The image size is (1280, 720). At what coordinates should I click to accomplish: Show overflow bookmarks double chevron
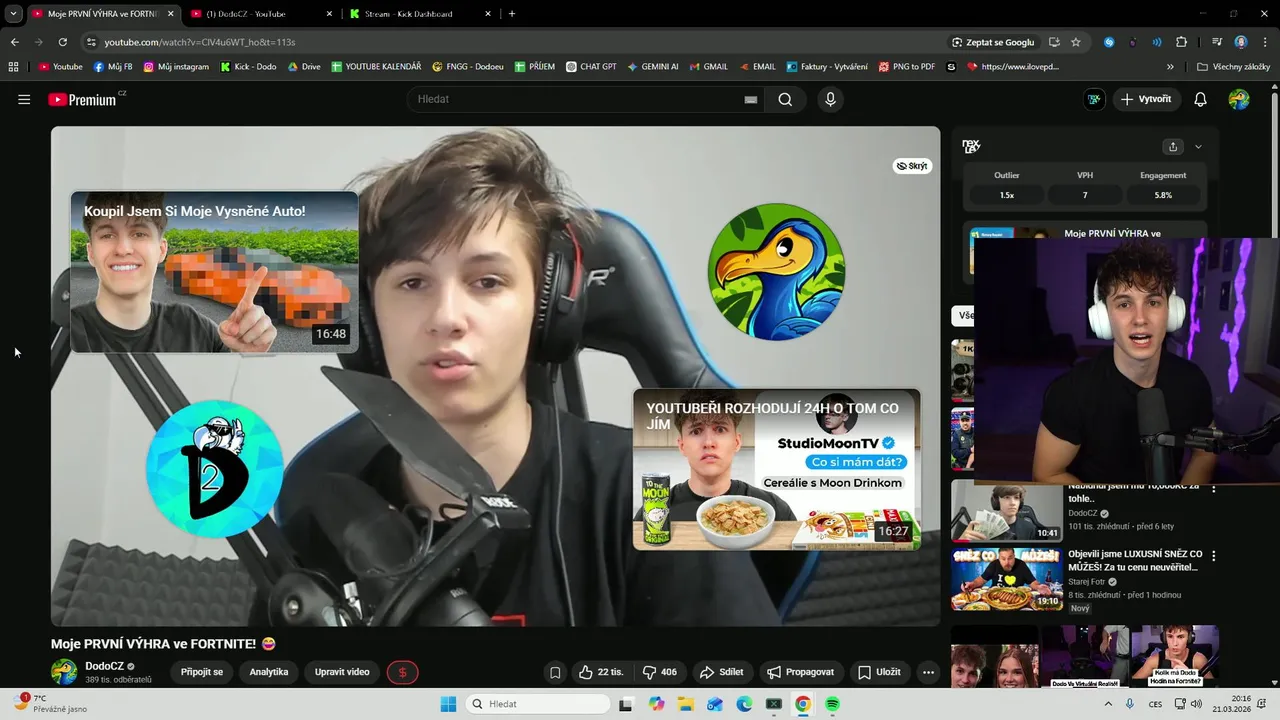click(x=1170, y=67)
